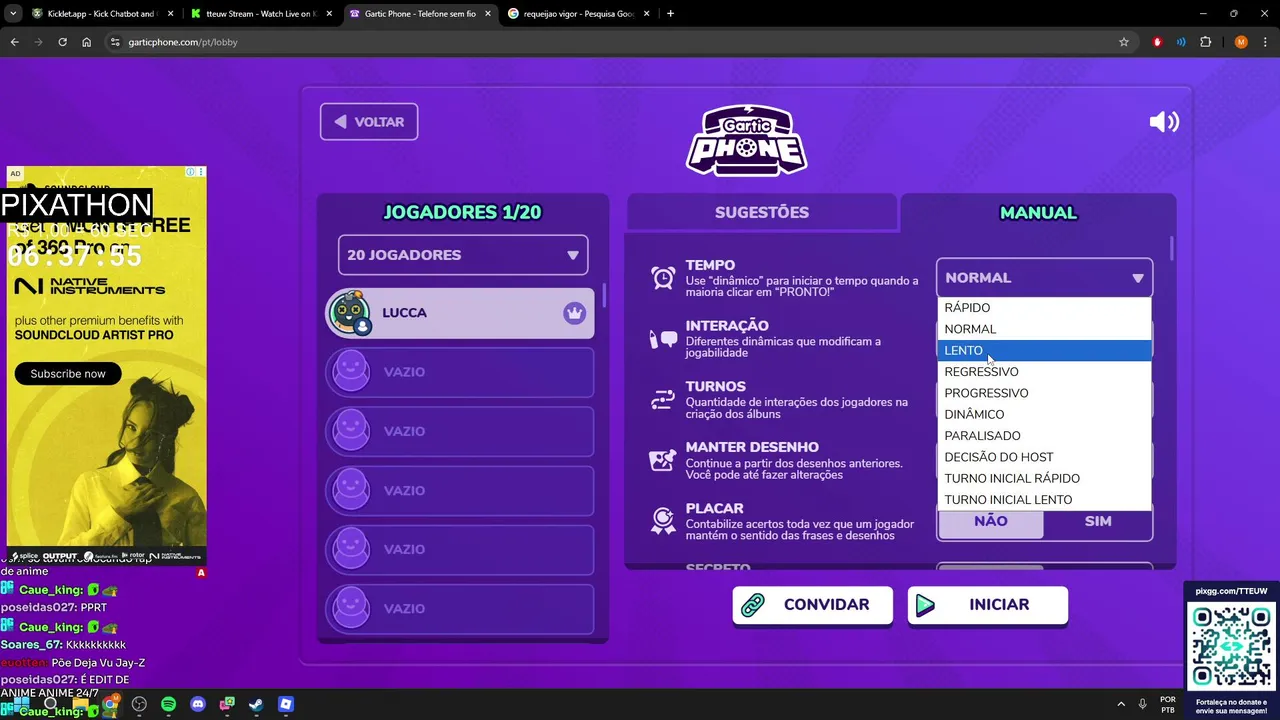This screenshot has width=1280, height=720.
Task: Click Subscribe now in the ad
Action: click(68, 373)
